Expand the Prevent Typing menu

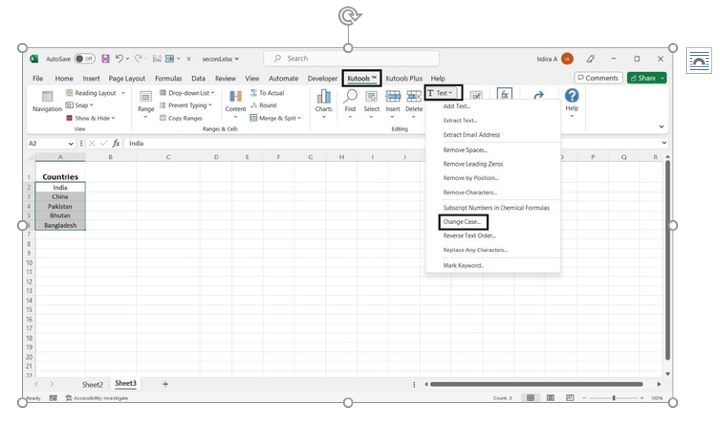pyautogui.click(x=210, y=105)
